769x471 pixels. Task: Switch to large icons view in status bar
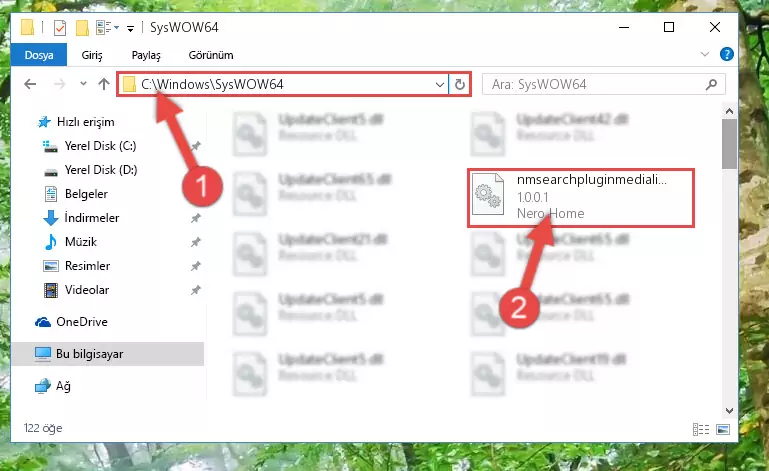723,429
